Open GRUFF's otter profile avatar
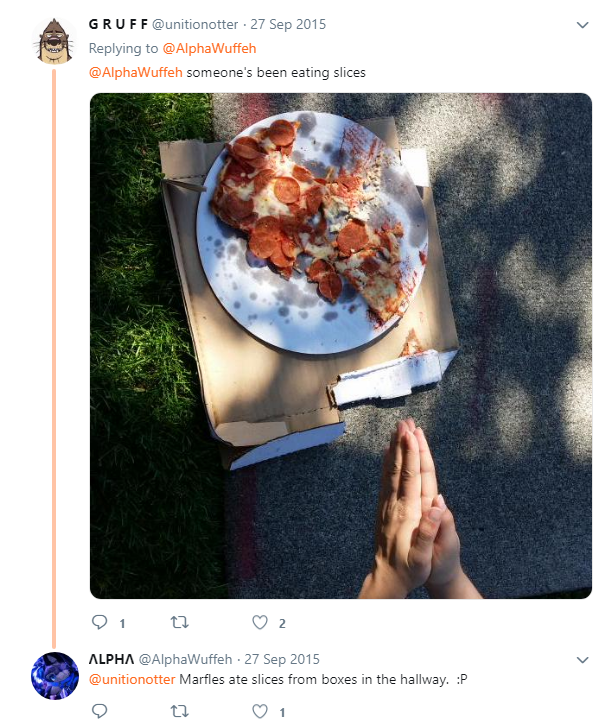 pos(55,43)
